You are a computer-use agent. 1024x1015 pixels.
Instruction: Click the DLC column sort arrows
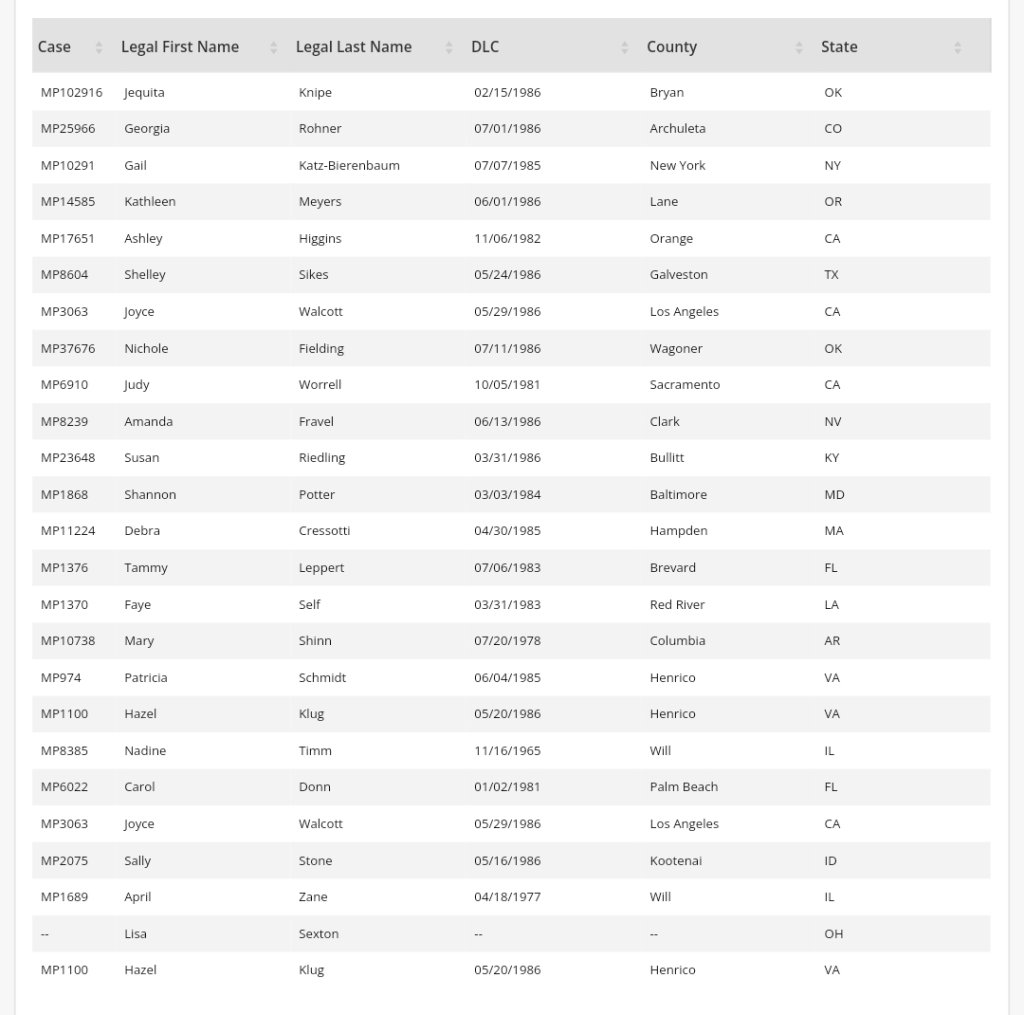pyautogui.click(x=624, y=47)
